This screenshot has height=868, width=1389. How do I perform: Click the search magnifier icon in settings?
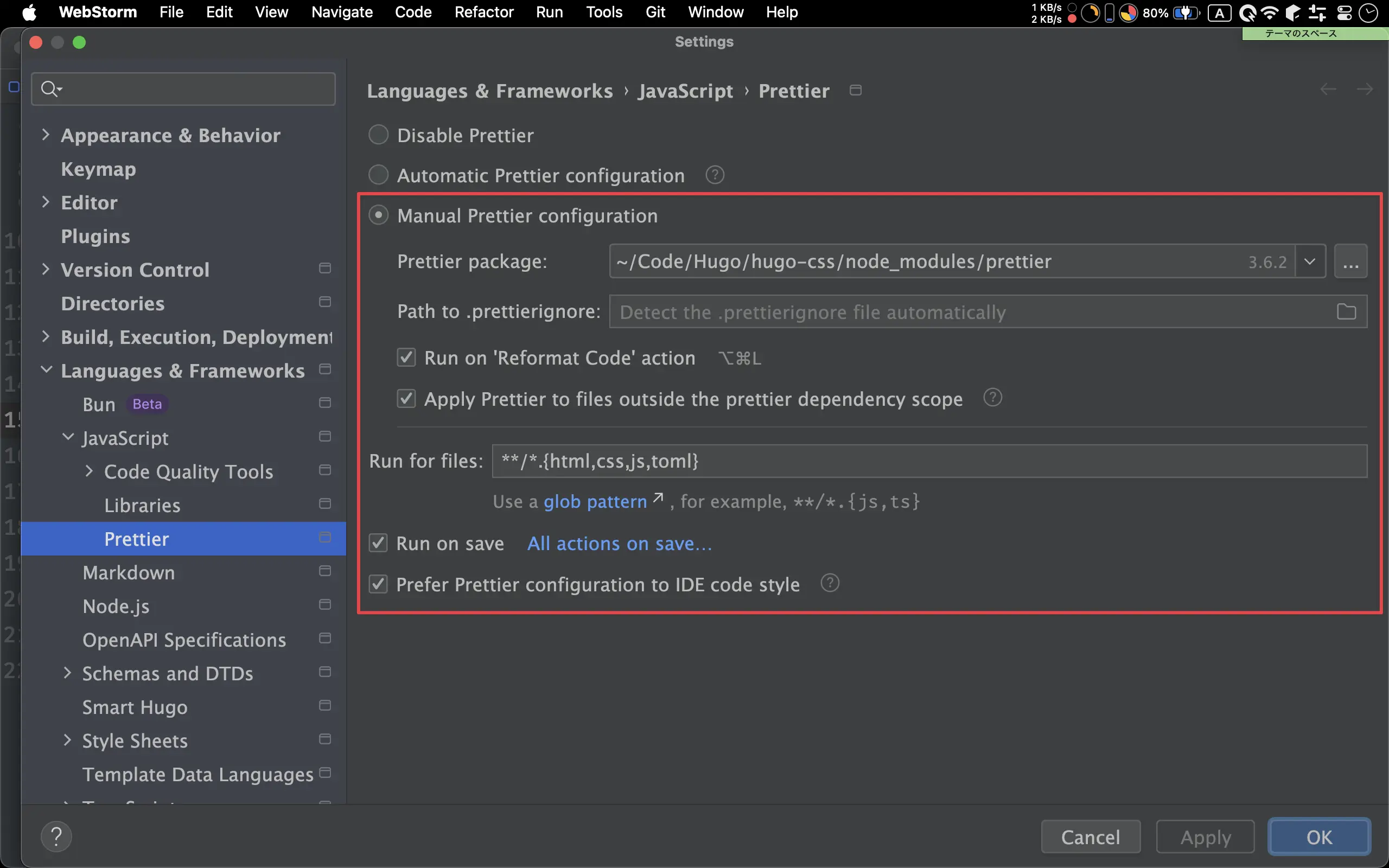pos(50,89)
